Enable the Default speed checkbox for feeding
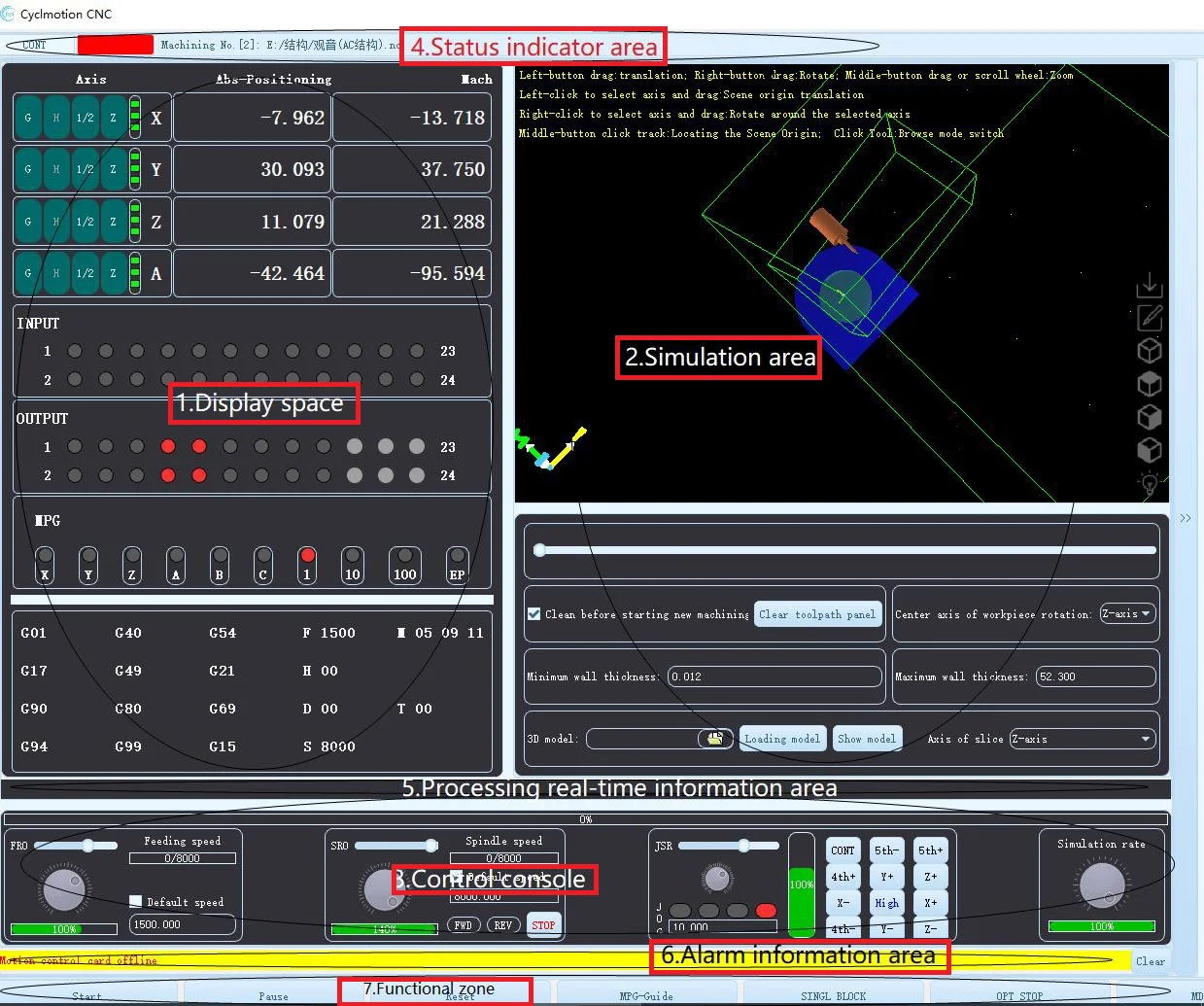Image resolution: width=1204 pixels, height=1006 pixels. pyautogui.click(x=136, y=901)
